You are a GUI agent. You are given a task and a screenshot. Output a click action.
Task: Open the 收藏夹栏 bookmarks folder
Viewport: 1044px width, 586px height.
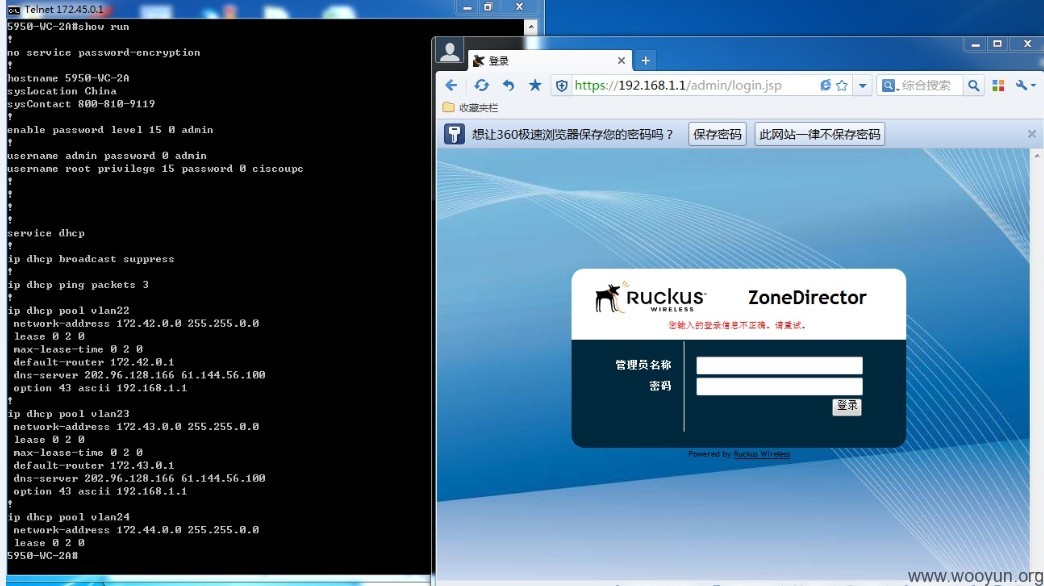click(x=470, y=107)
